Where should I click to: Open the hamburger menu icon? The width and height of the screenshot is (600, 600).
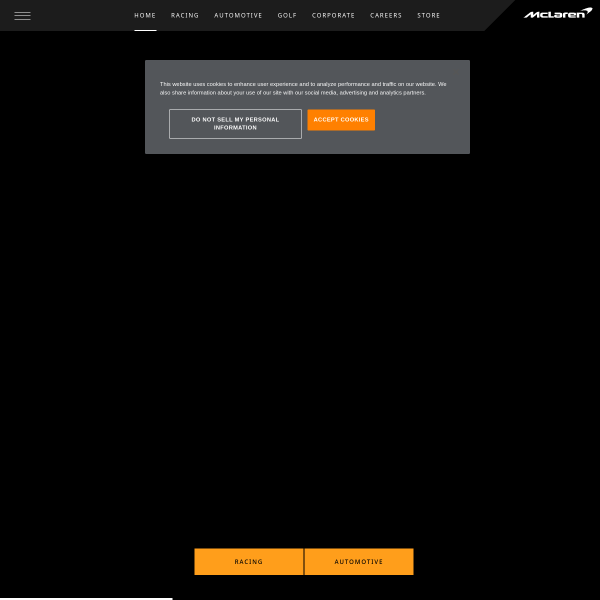click(x=22, y=16)
